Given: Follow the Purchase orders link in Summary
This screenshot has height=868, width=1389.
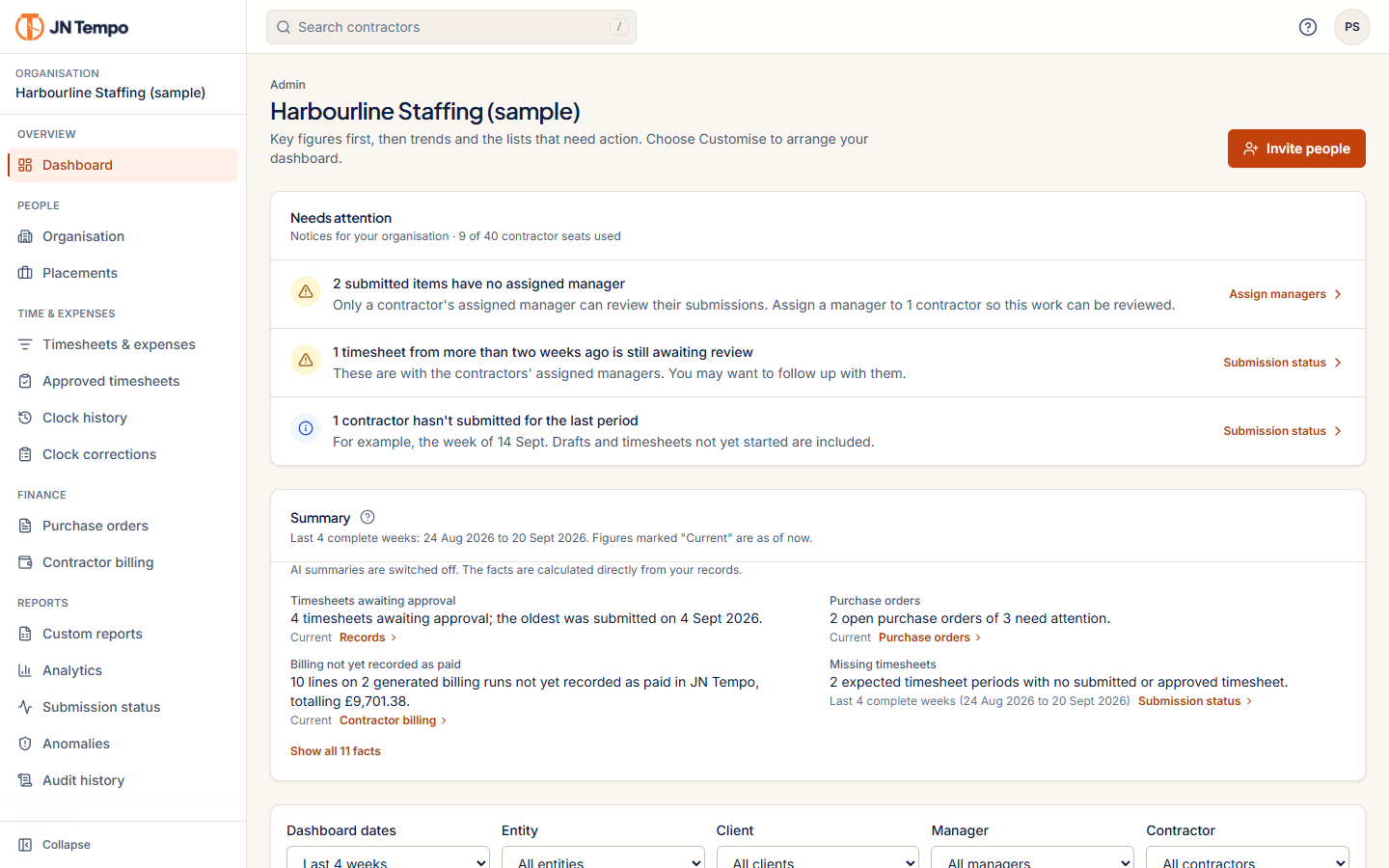Looking at the screenshot, I should click(930, 637).
